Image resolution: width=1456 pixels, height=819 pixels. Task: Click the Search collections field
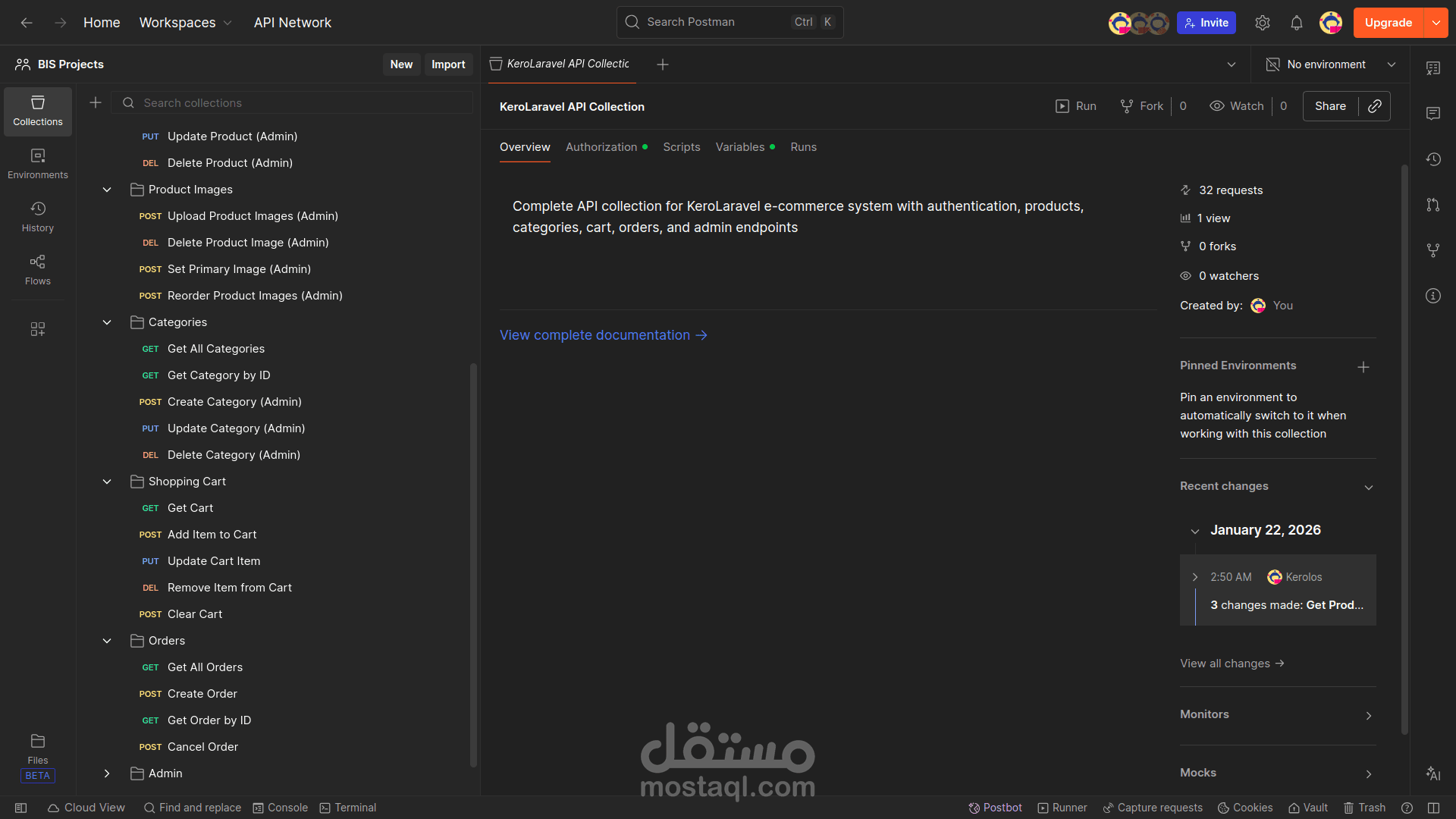[x=303, y=103]
